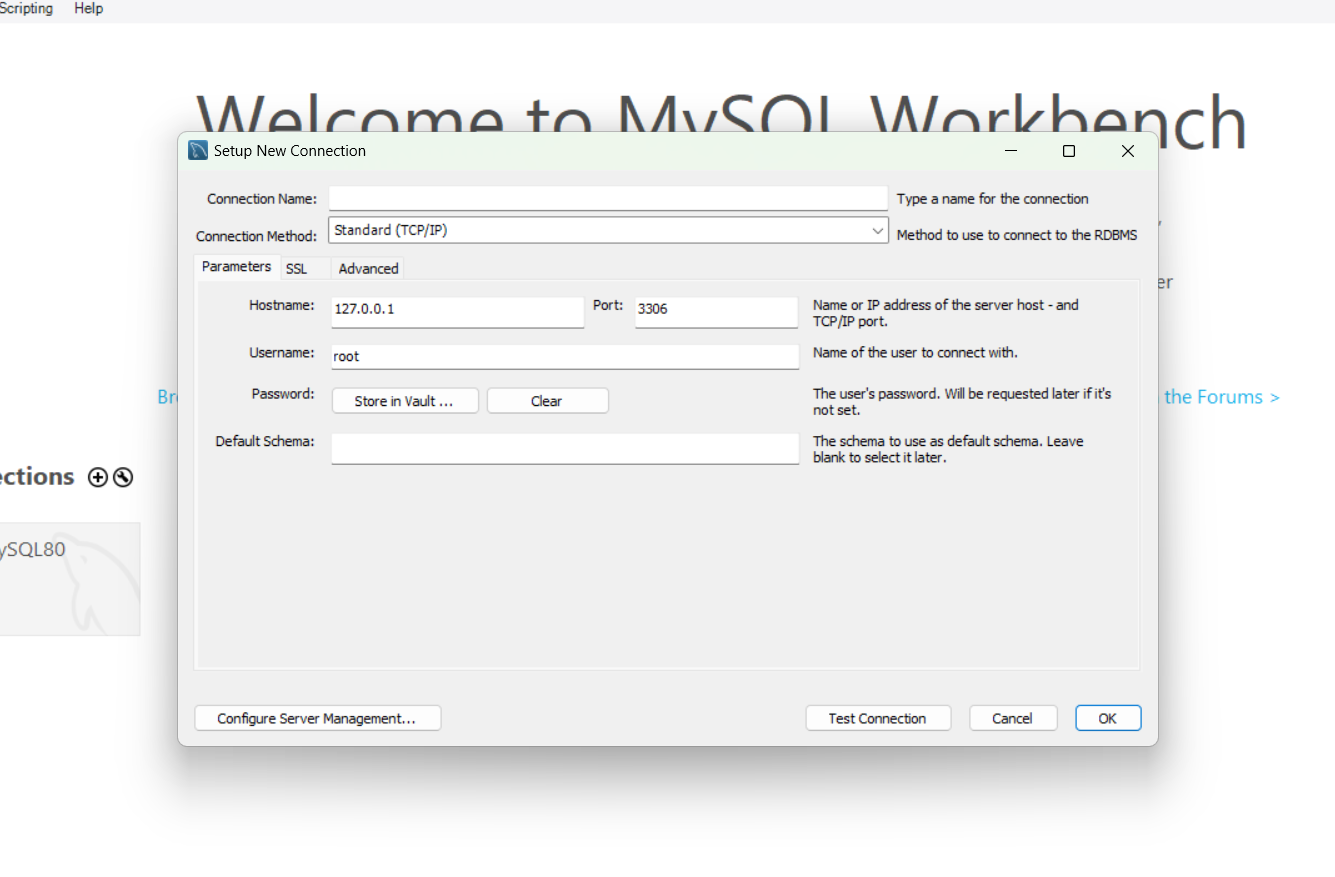Click the Default Schema field
Screen dimensions: 1335x877
565,448
